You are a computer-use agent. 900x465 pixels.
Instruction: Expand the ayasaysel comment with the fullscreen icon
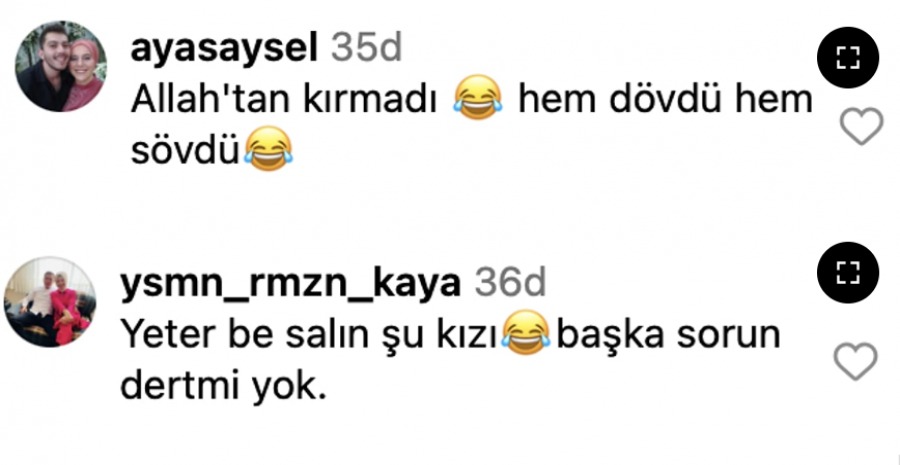(848, 57)
